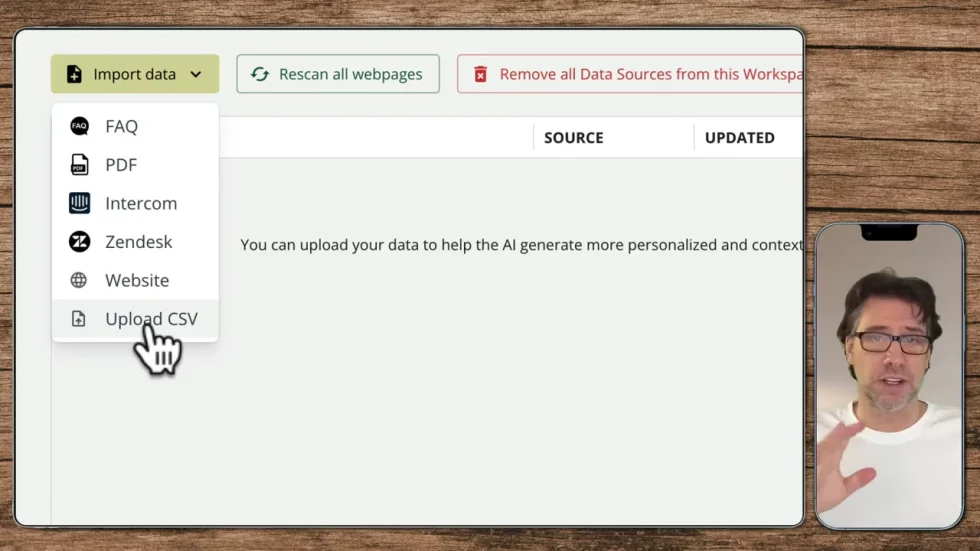Click the Website globe icon

tap(79, 280)
